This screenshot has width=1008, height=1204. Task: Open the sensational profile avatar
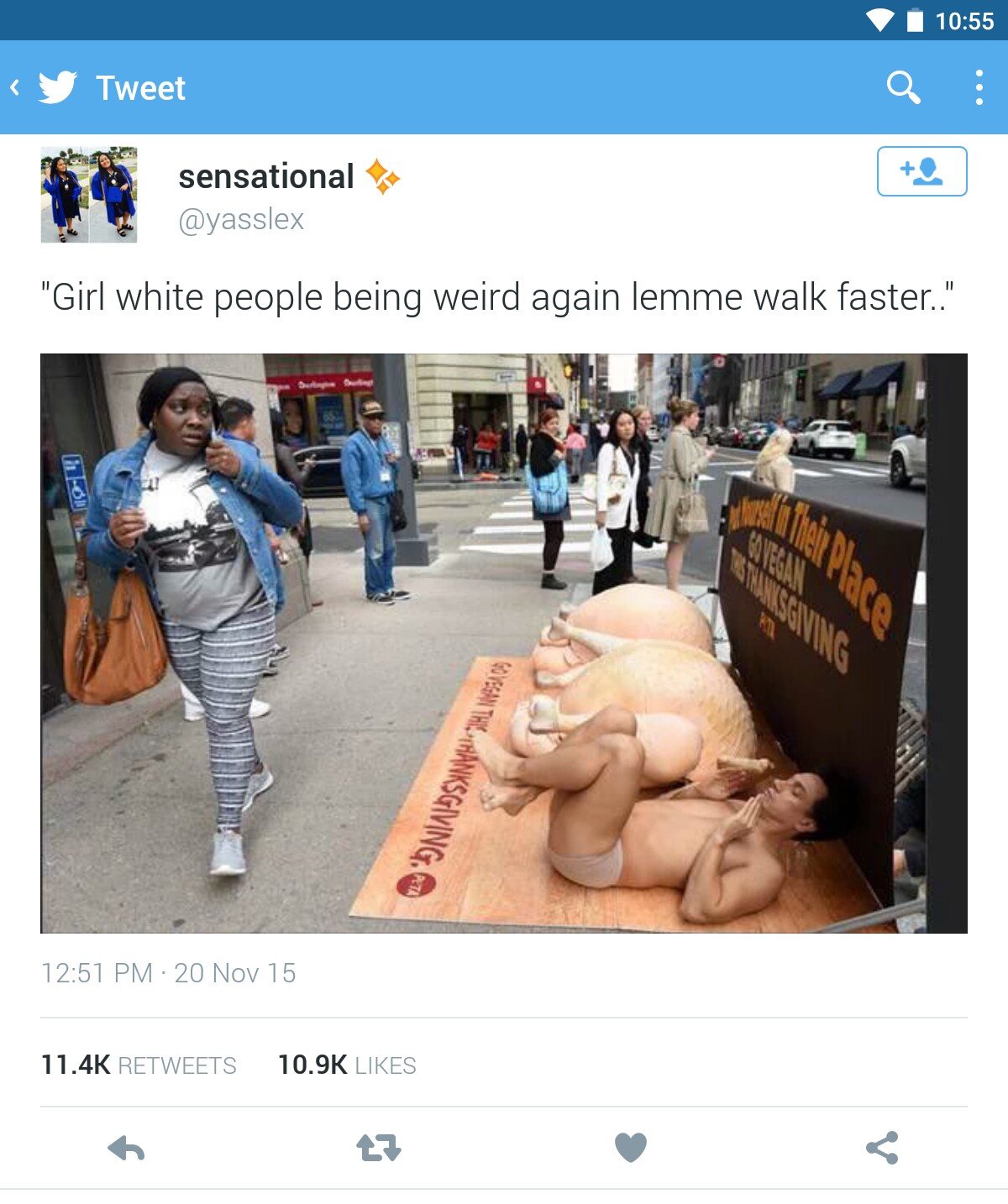pyautogui.click(x=89, y=195)
